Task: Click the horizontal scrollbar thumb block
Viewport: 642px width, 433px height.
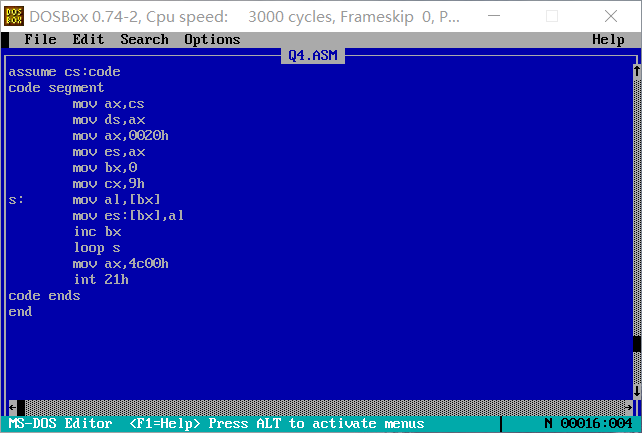Action: coord(20,408)
